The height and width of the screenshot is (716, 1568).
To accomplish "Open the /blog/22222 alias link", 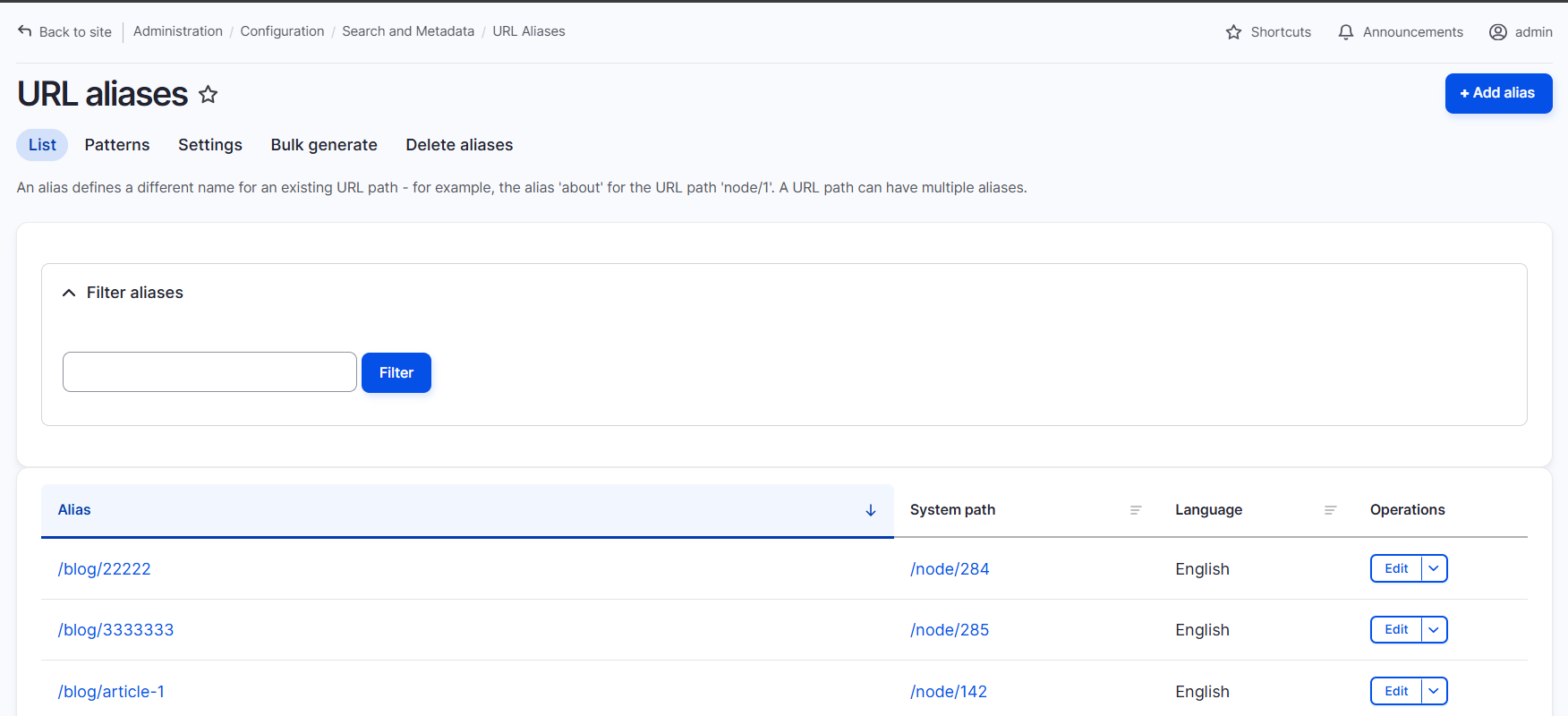I will click(104, 569).
